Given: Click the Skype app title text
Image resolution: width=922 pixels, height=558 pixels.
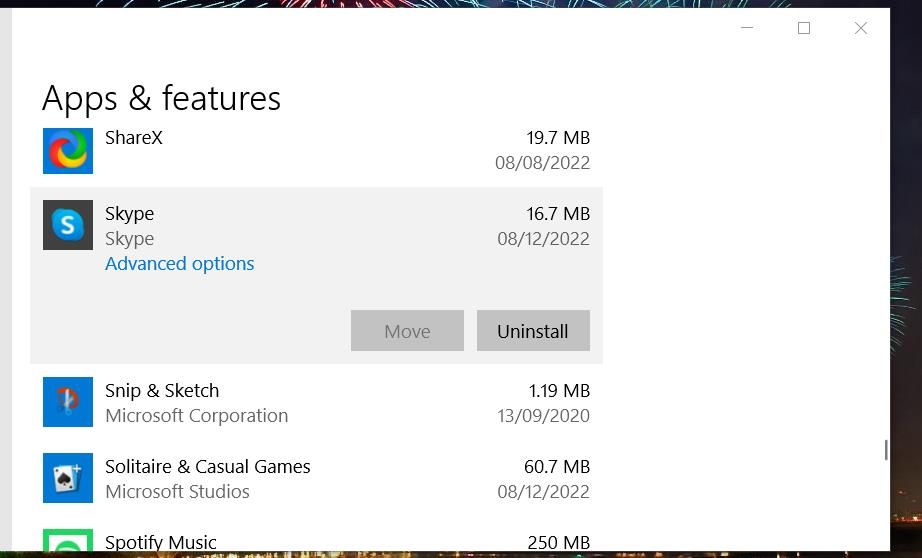Looking at the screenshot, I should [129, 213].
